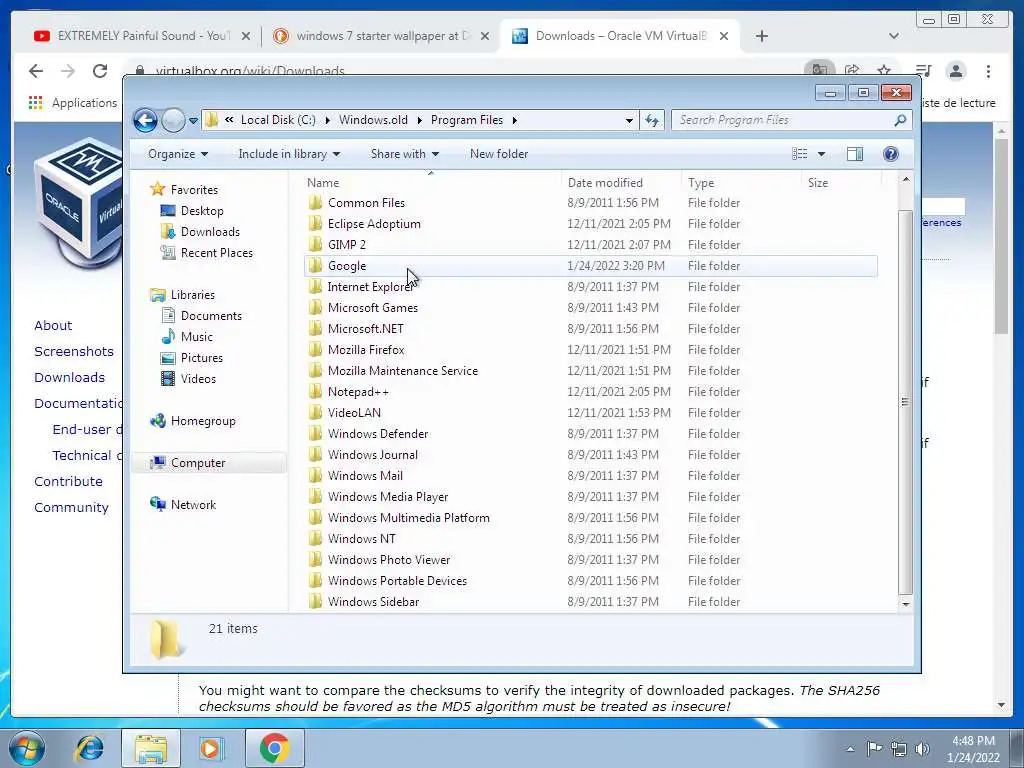Switch to the EXTREMELY Painful Sound YouTube tab
The image size is (1024, 768).
click(x=142, y=36)
